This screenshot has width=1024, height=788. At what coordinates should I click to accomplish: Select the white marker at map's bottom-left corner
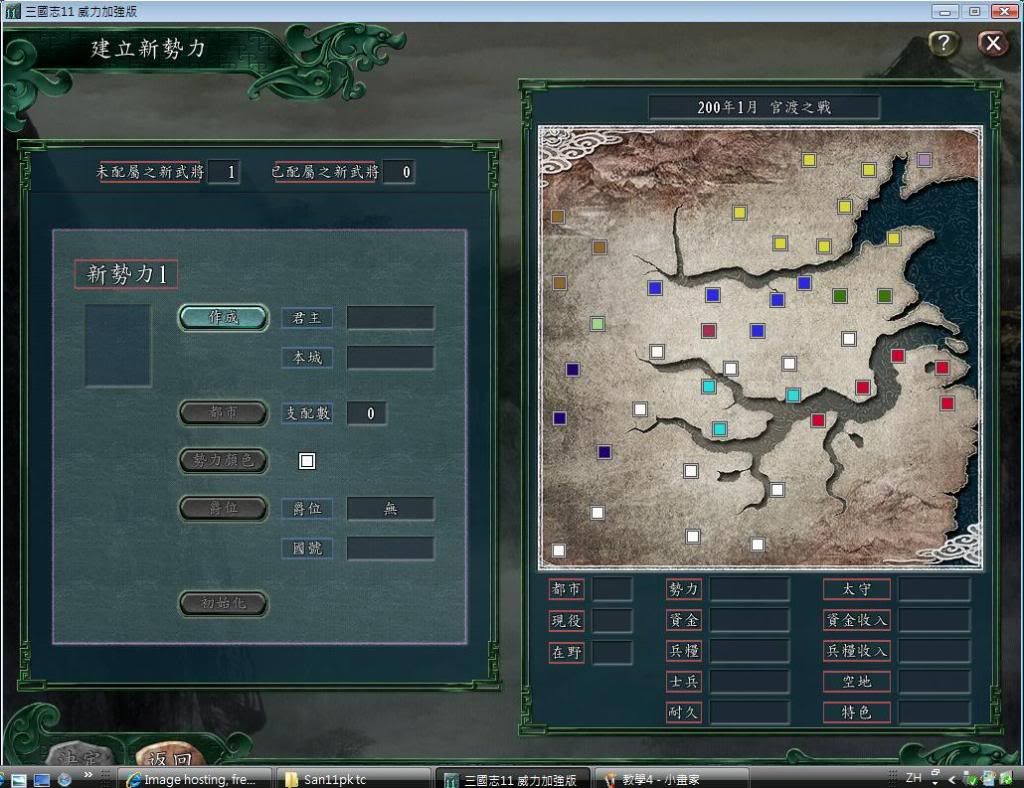[x=558, y=550]
